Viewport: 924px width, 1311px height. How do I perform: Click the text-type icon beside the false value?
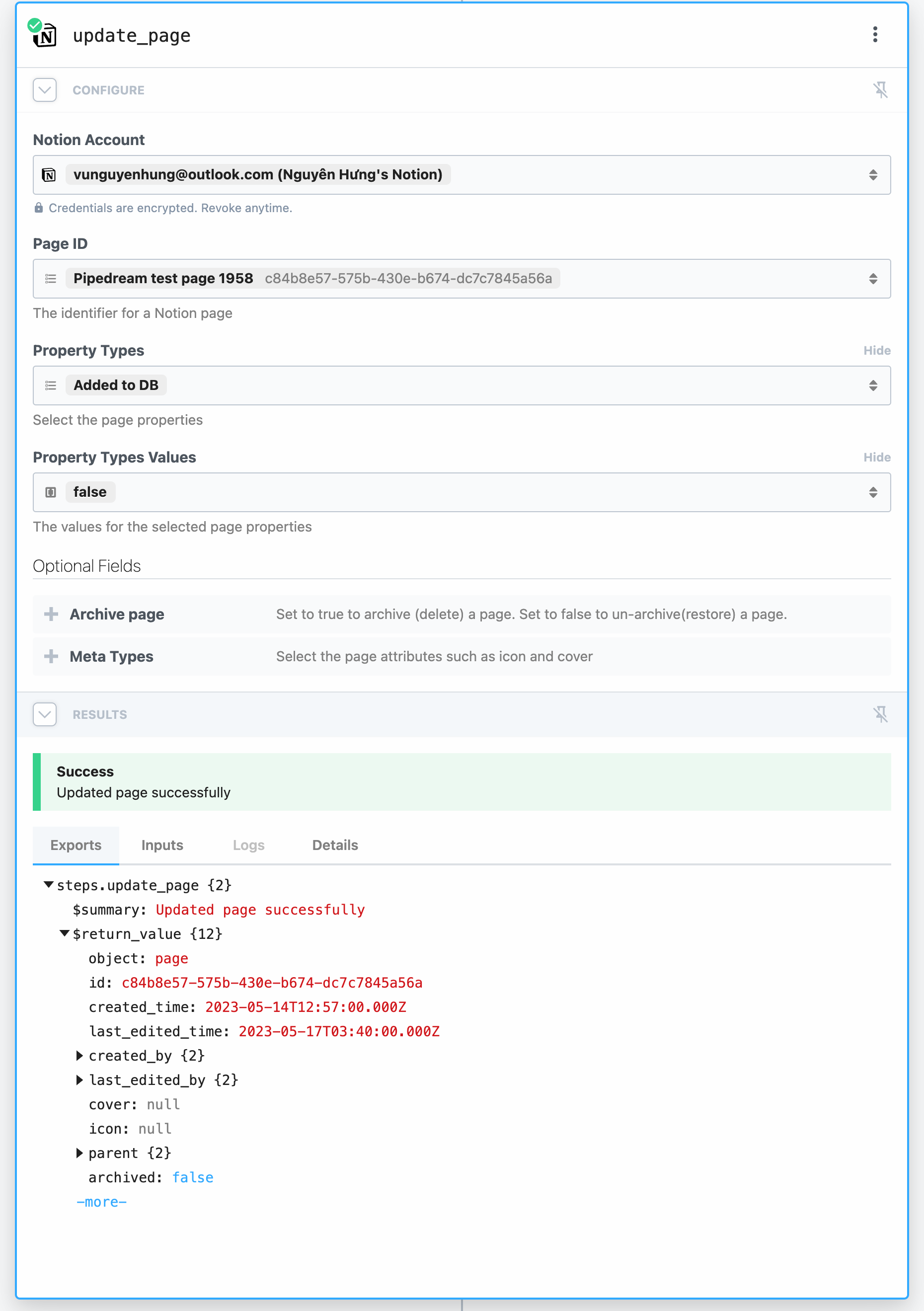click(50, 492)
